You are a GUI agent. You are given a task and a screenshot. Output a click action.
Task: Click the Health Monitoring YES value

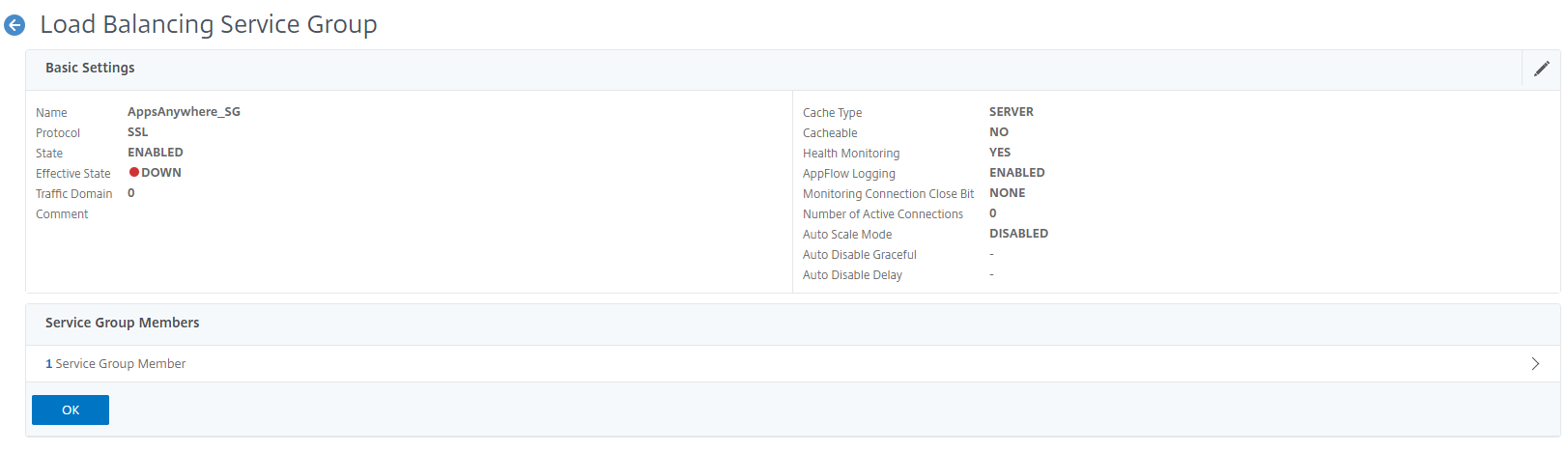coord(1000,153)
